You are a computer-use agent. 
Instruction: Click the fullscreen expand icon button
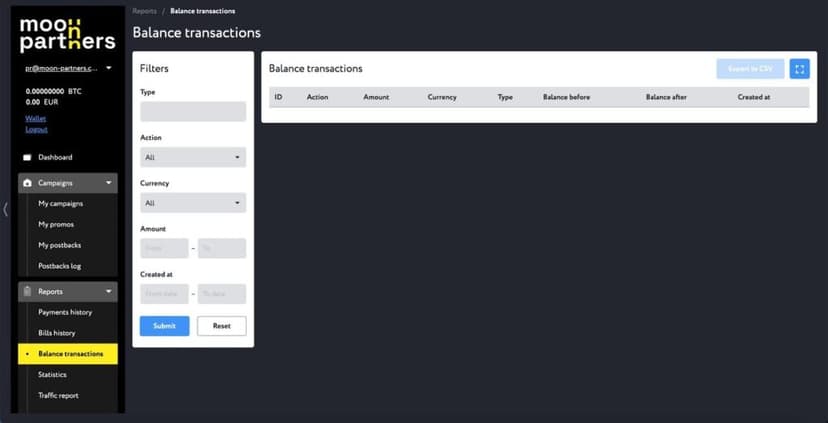(799, 69)
